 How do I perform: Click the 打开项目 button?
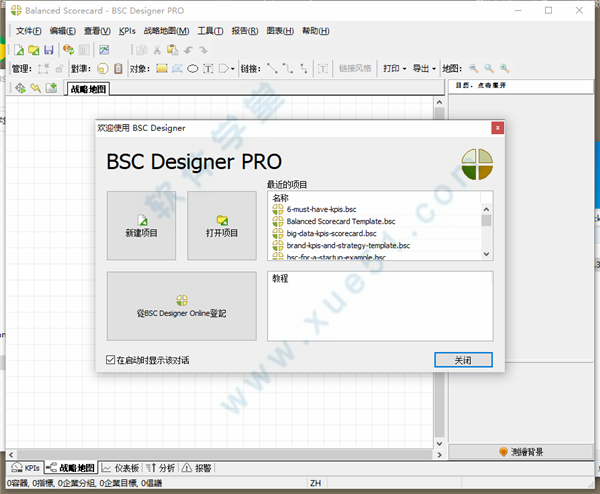coord(222,226)
